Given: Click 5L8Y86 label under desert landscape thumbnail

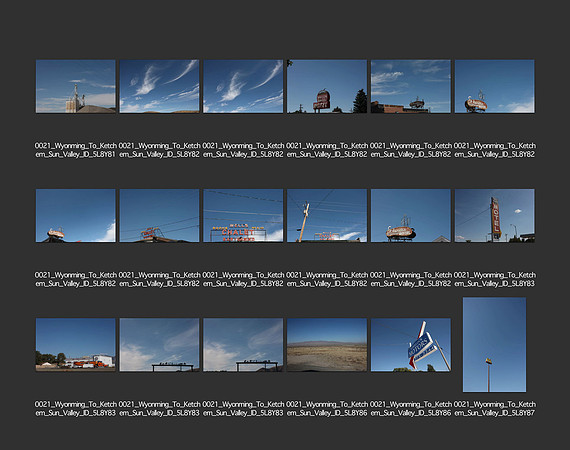Looking at the screenshot, I should pyautogui.click(x=327, y=409).
